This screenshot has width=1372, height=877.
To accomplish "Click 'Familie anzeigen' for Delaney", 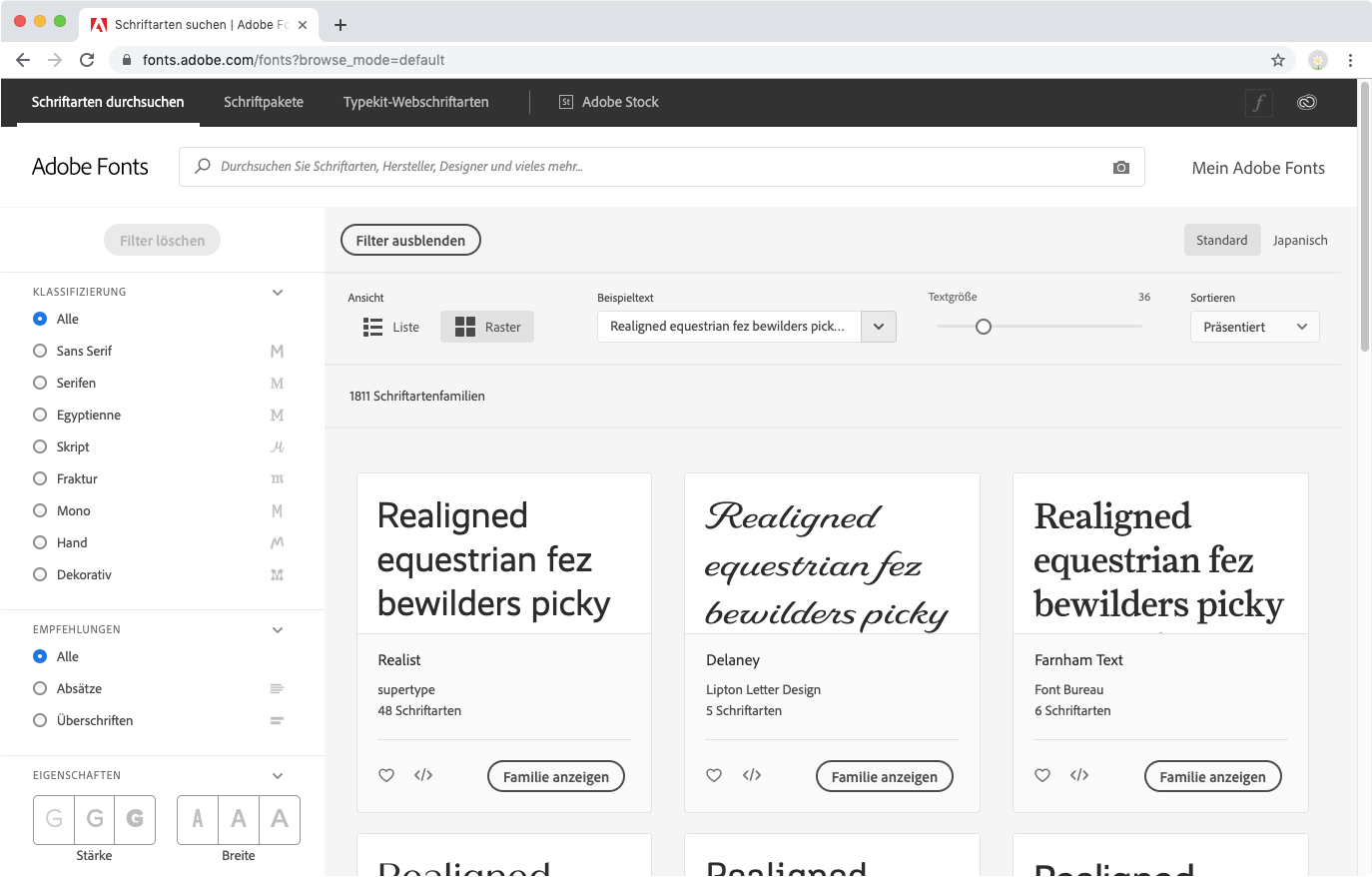I will [x=885, y=776].
